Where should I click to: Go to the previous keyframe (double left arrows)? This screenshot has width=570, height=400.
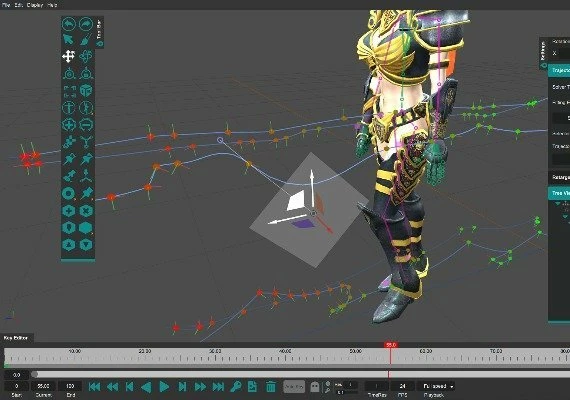(112, 387)
